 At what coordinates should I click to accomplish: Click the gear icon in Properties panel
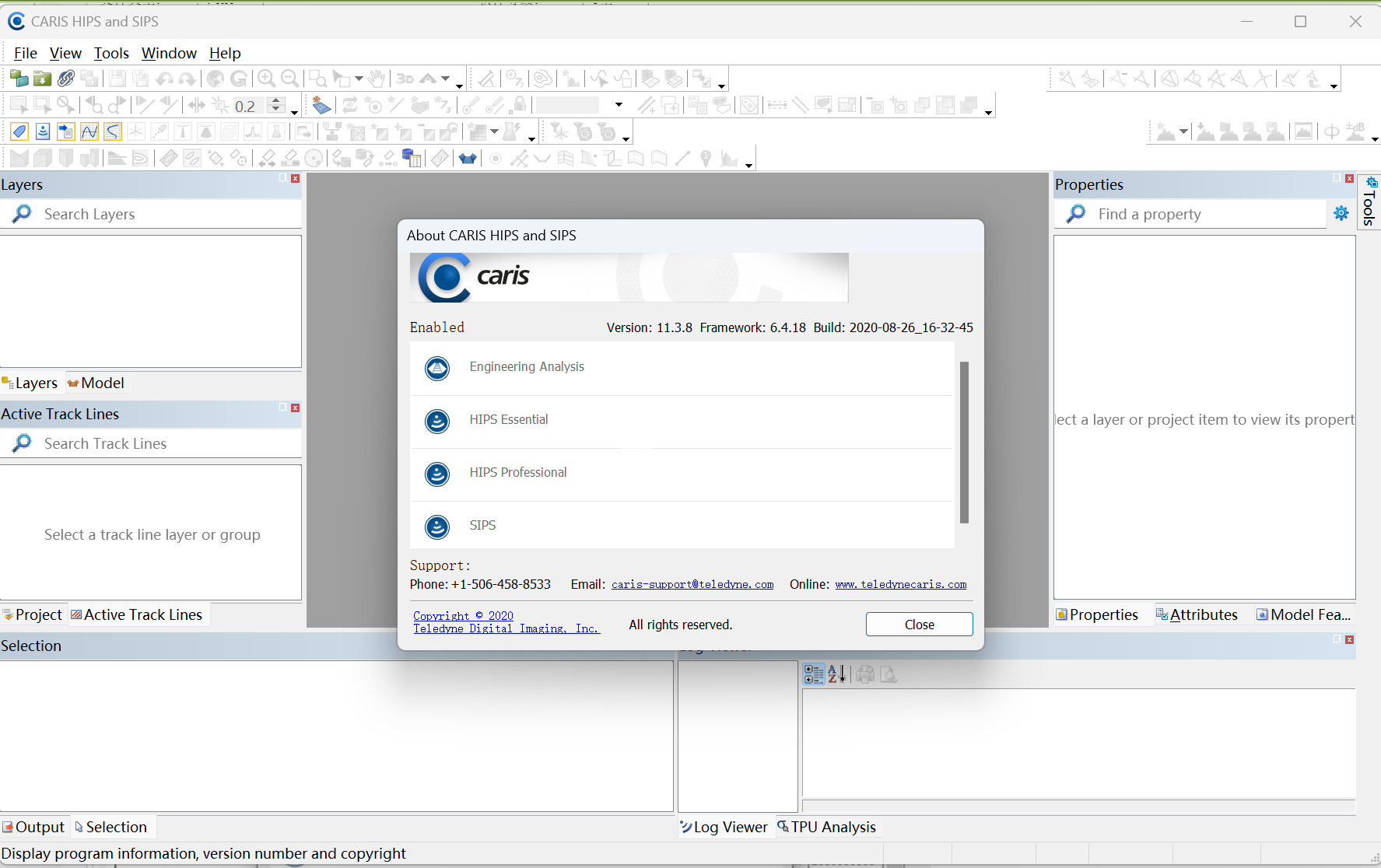[1341, 214]
